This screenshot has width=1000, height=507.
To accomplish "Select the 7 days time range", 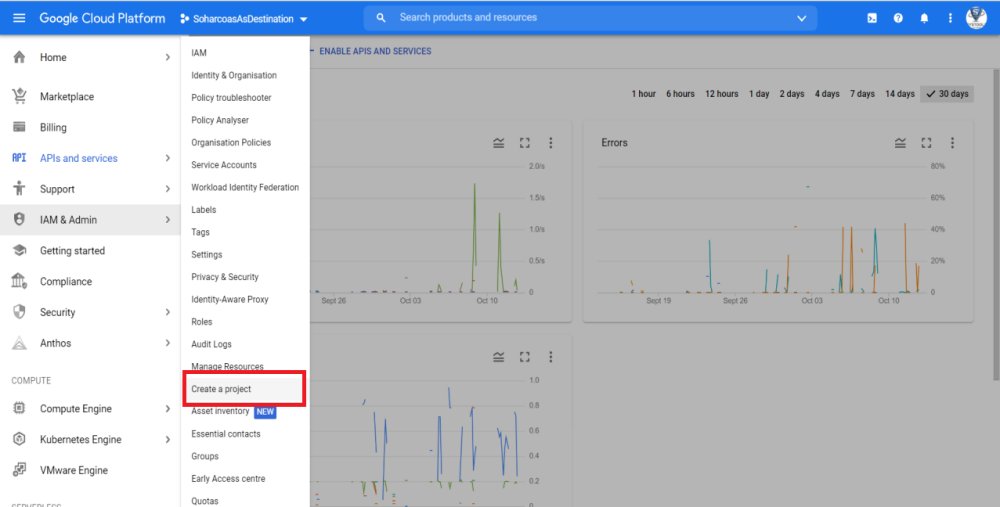I will click(x=862, y=94).
